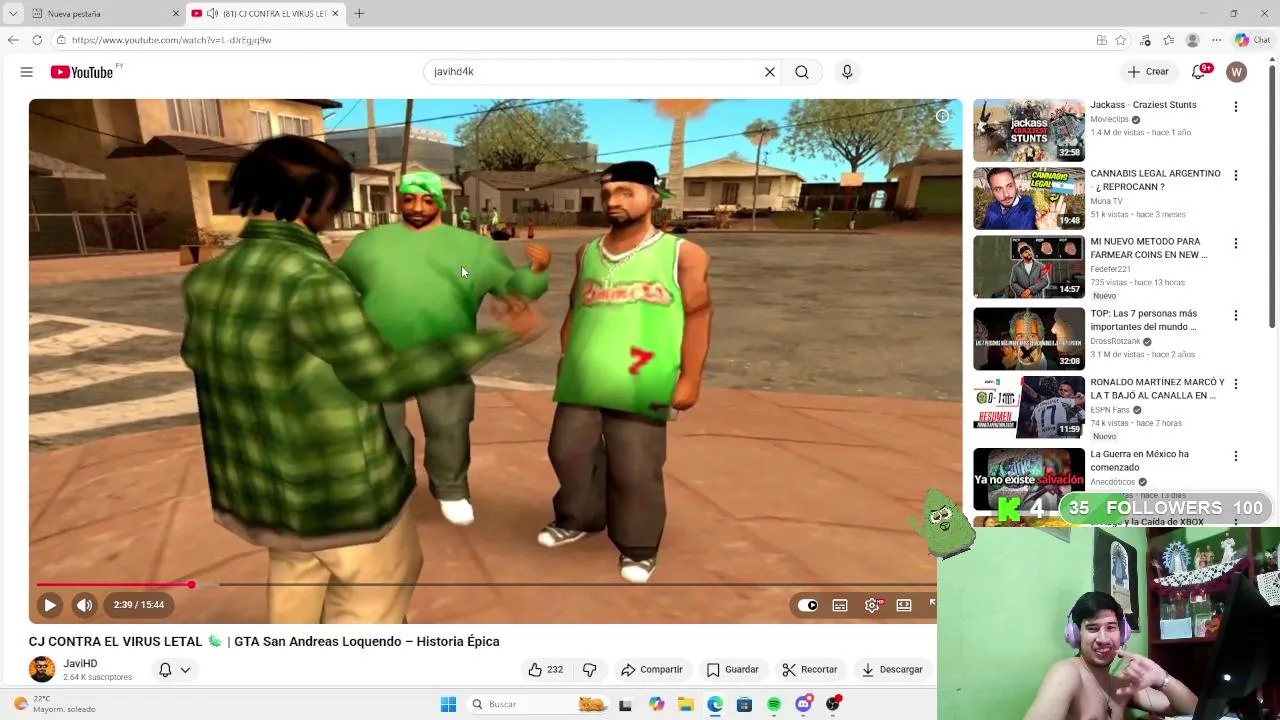Open Microsoft Store from the taskbar
Screen dimensions: 1280x720
pyautogui.click(x=744, y=704)
